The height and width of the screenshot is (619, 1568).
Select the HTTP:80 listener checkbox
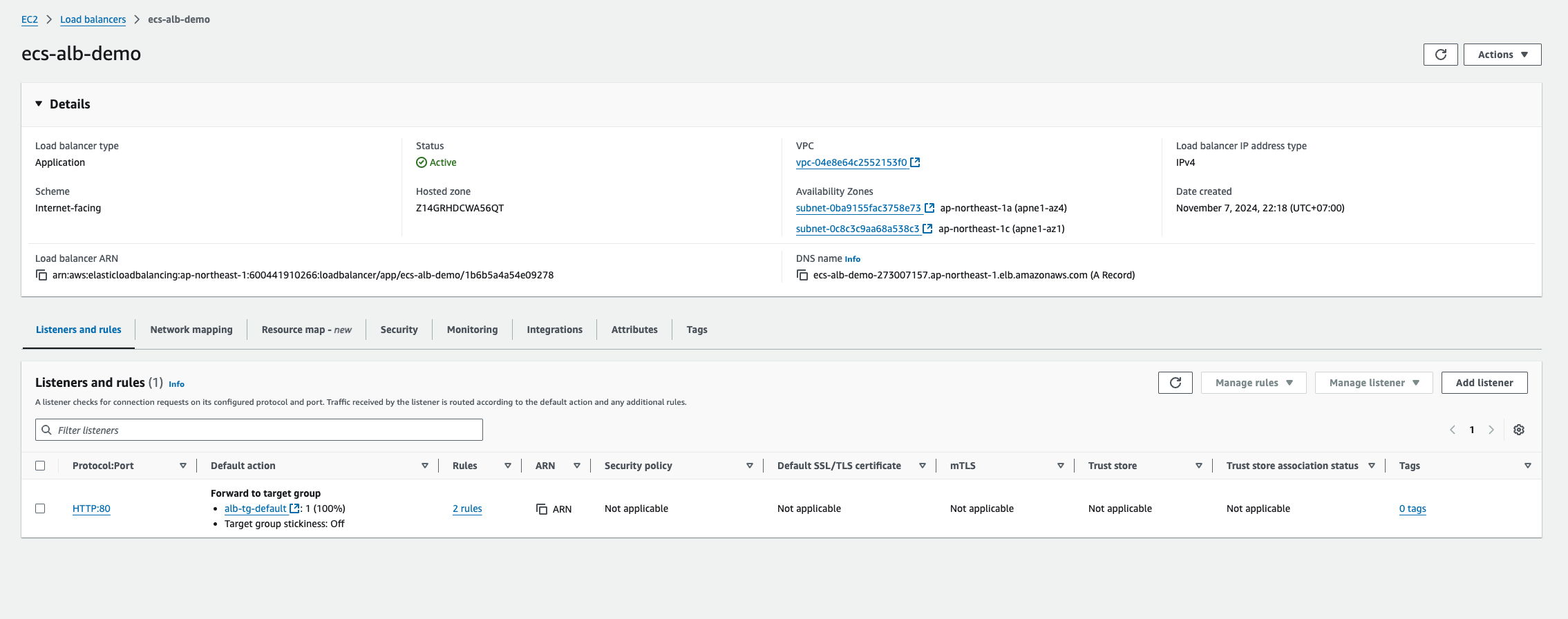point(40,508)
